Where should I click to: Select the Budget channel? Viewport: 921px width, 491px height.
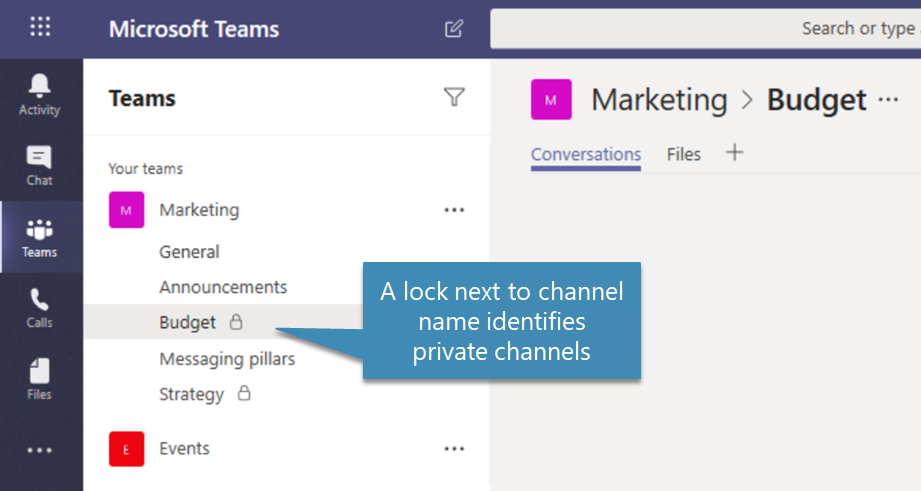187,322
